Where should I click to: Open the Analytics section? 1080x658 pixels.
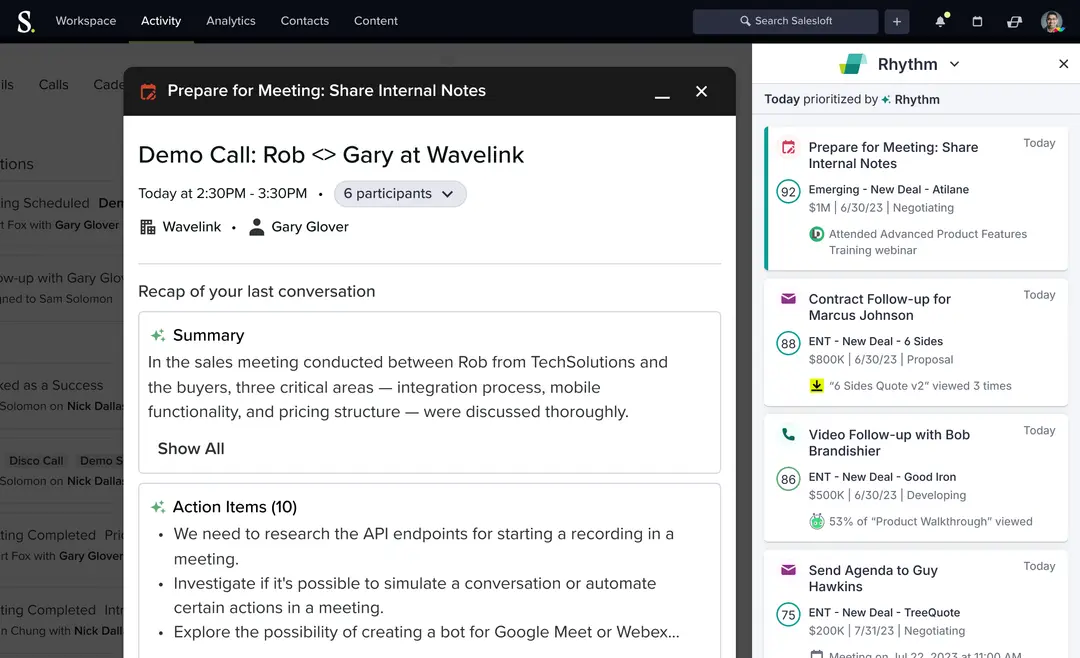point(231,21)
